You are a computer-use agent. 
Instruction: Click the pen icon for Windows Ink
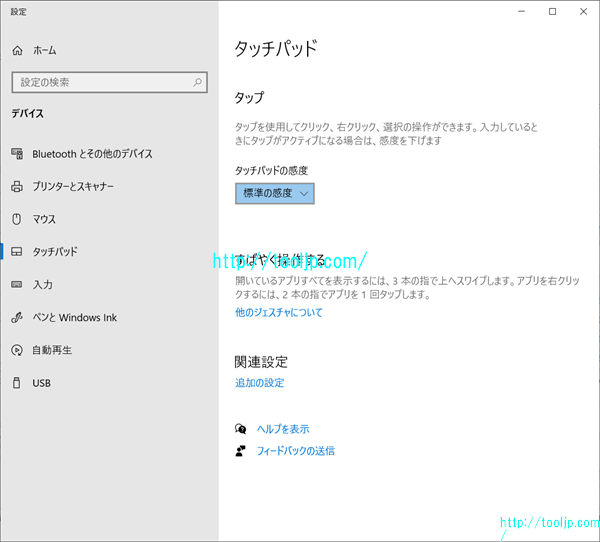click(17, 317)
